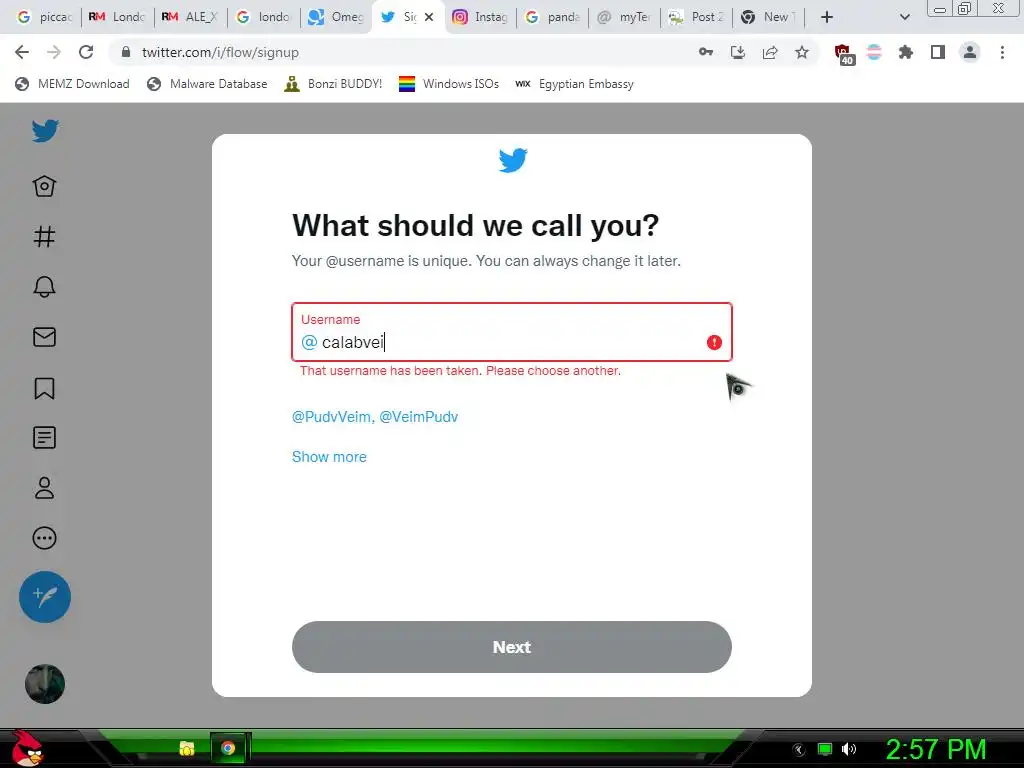Click the address bar URL twitter.com/i/flow/signup
The width and height of the screenshot is (1024, 768).
(220, 52)
